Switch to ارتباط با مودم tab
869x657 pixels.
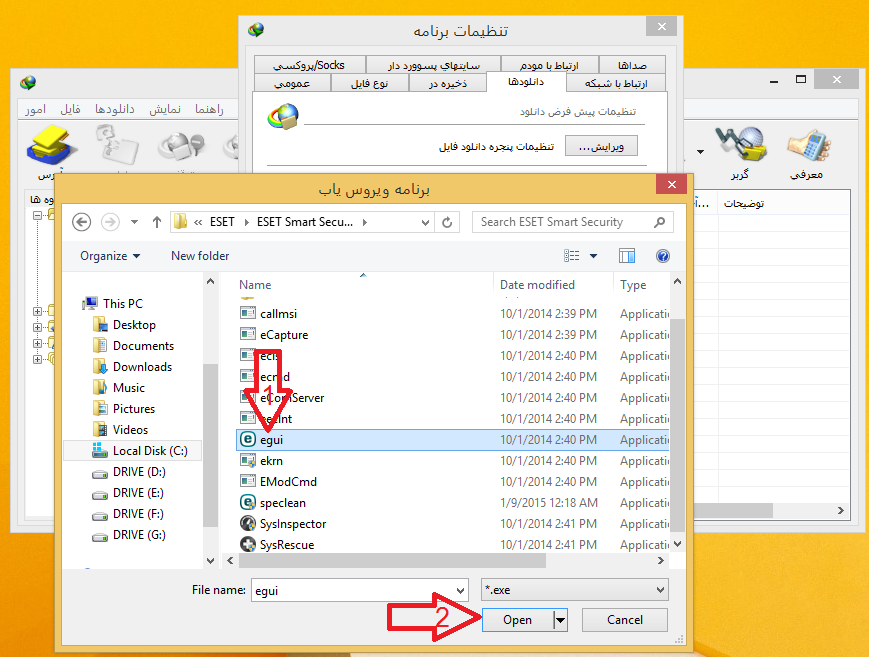pos(550,65)
